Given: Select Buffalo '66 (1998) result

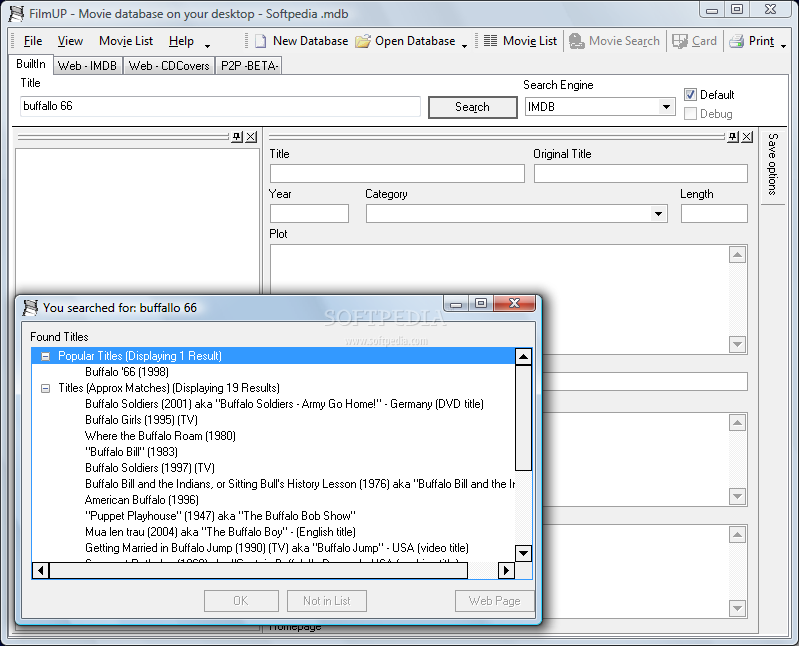Looking at the screenshot, I should tap(127, 372).
